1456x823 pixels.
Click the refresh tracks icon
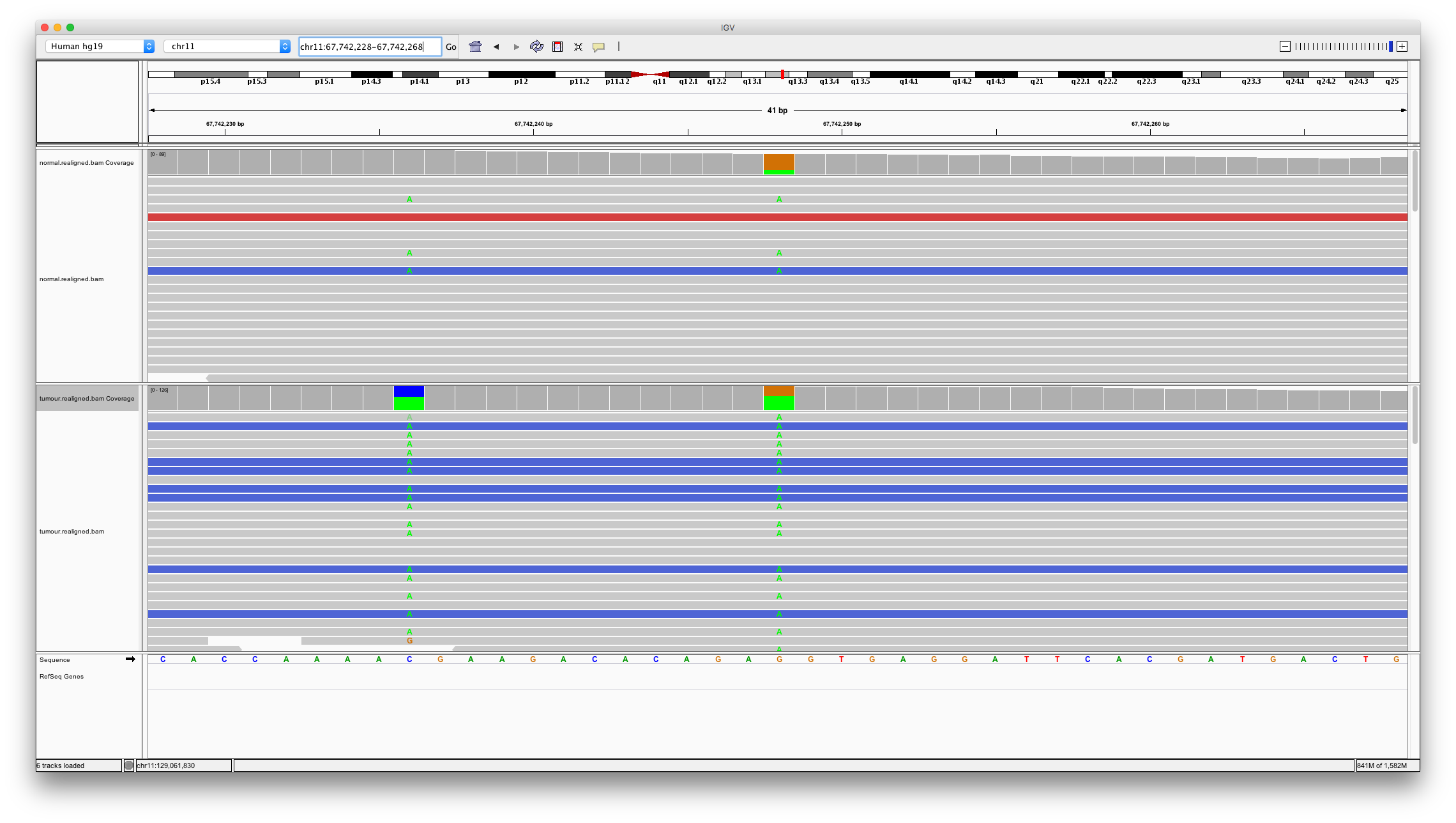pos(536,46)
